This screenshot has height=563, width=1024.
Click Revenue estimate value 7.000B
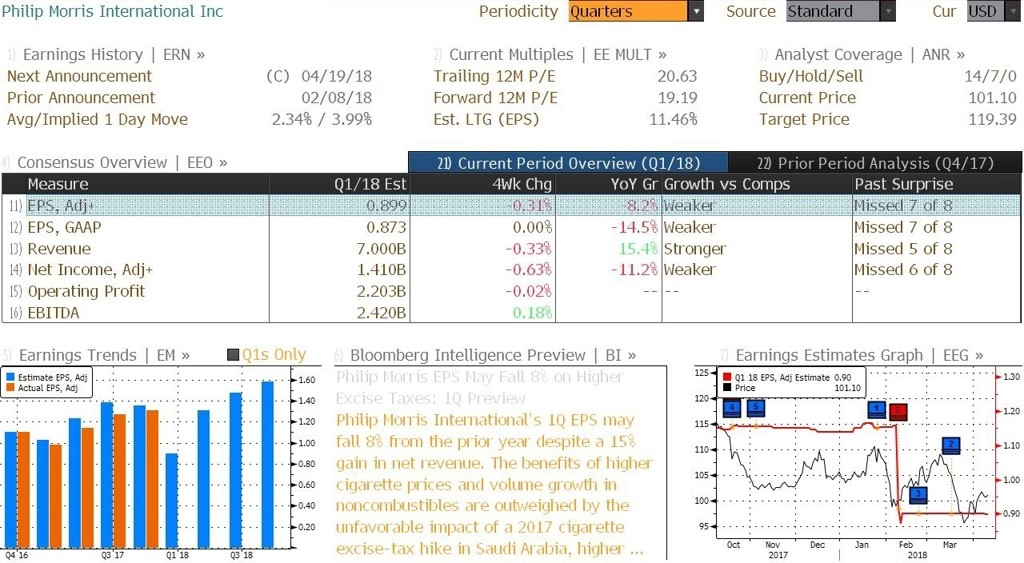click(381, 249)
